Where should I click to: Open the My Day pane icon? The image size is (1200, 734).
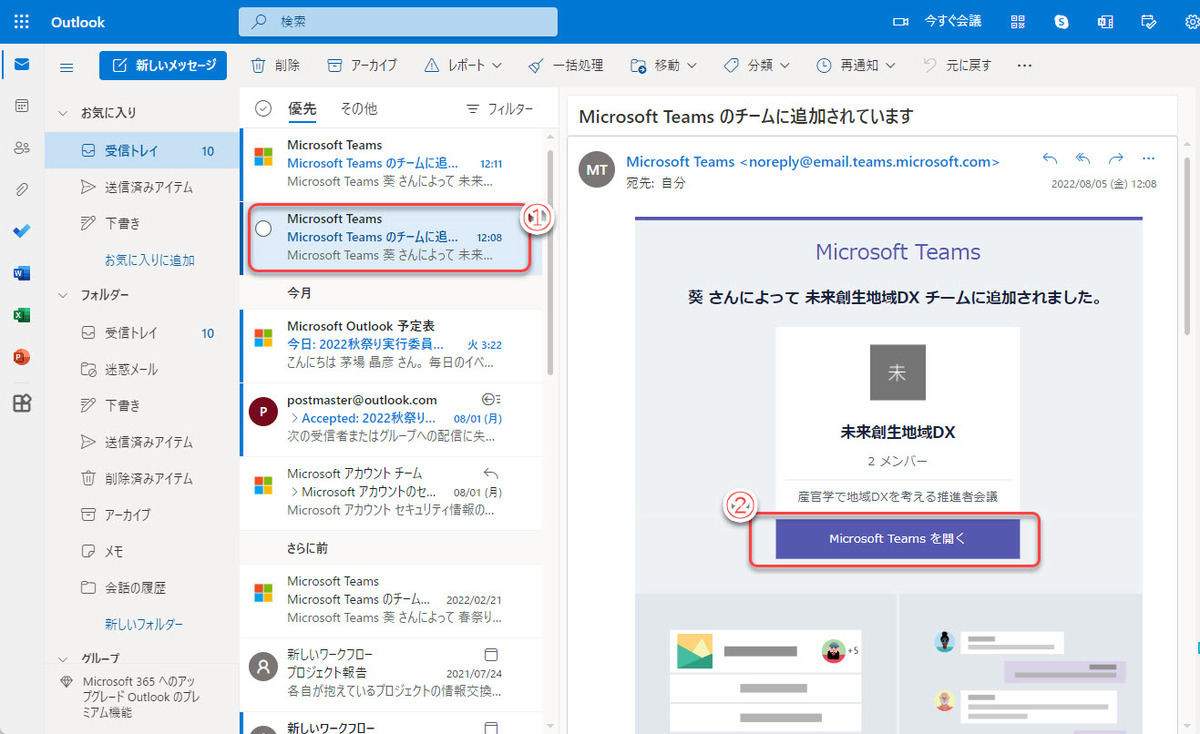1149,21
